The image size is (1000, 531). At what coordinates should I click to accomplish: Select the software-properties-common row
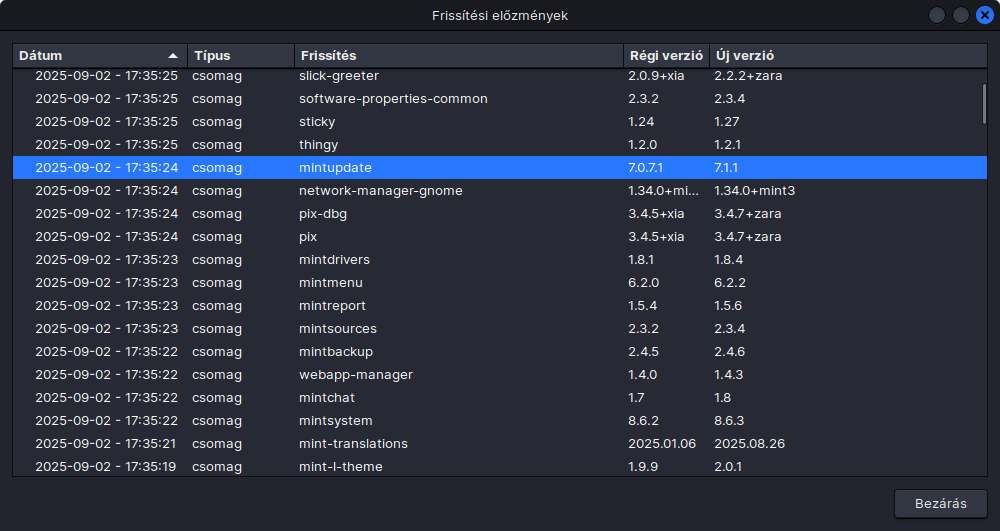point(500,99)
